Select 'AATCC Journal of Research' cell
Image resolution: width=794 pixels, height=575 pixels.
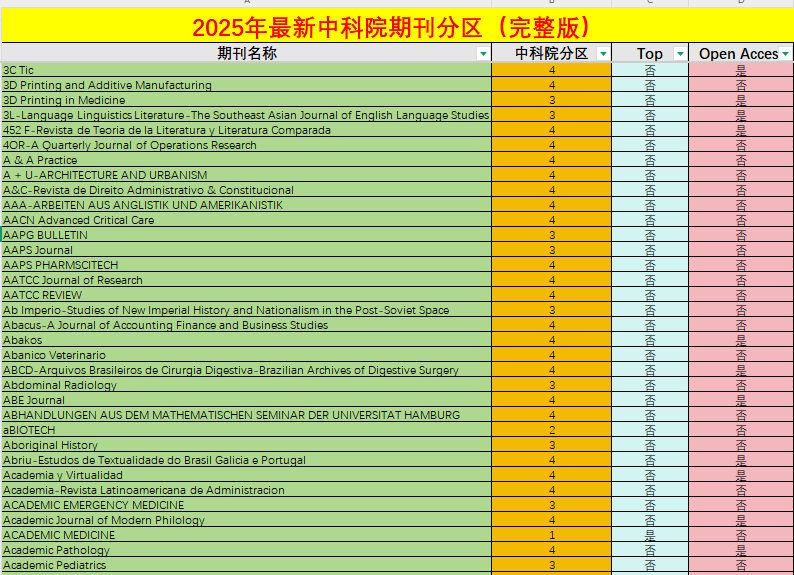tap(247, 280)
